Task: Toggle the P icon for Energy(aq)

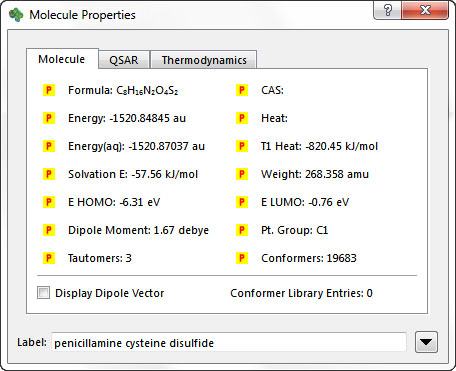Action: 49,146
